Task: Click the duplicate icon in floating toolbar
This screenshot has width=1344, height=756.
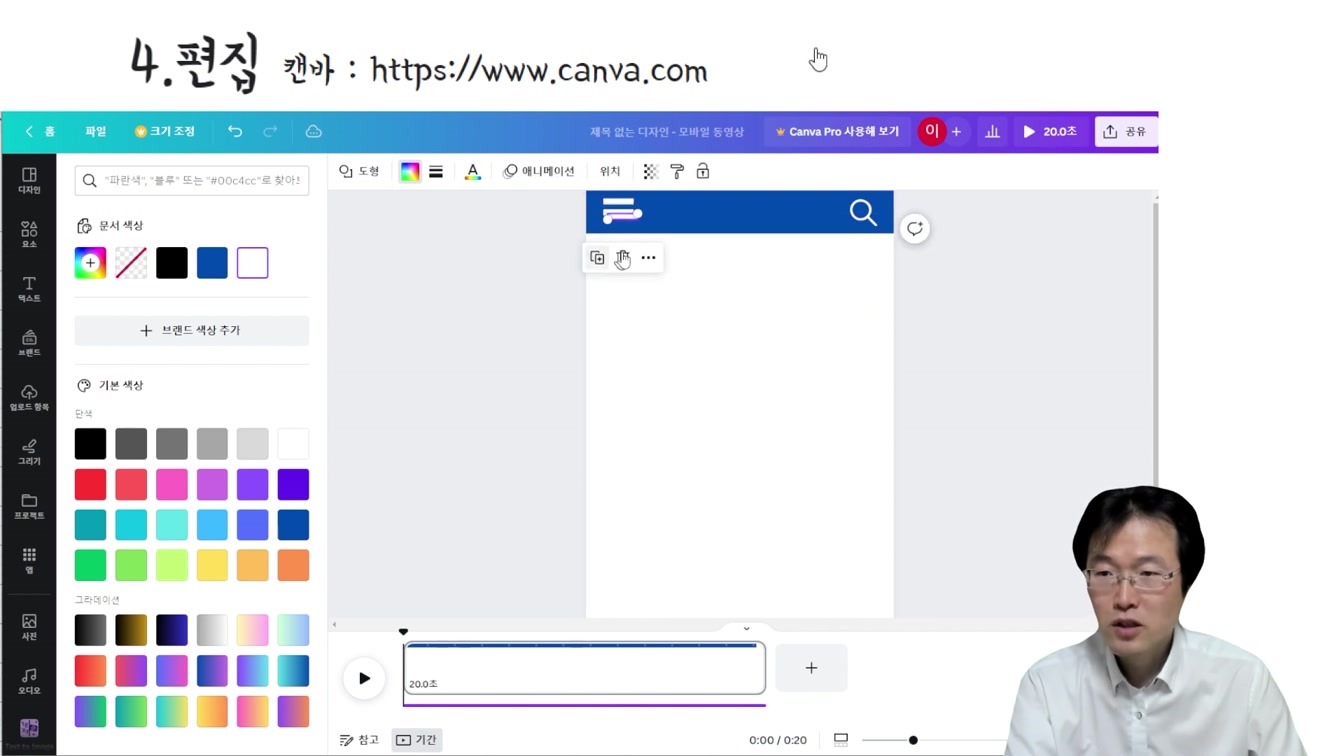Action: pyautogui.click(x=597, y=258)
